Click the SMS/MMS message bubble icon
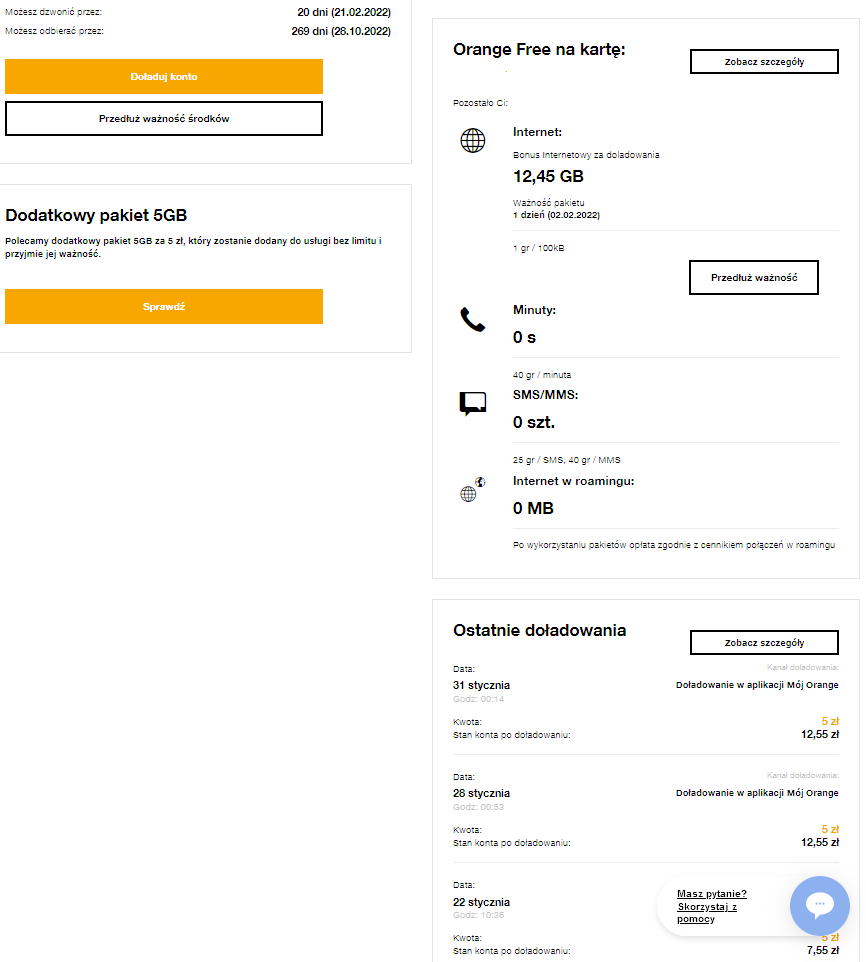The height and width of the screenshot is (962, 866). pyautogui.click(x=472, y=404)
